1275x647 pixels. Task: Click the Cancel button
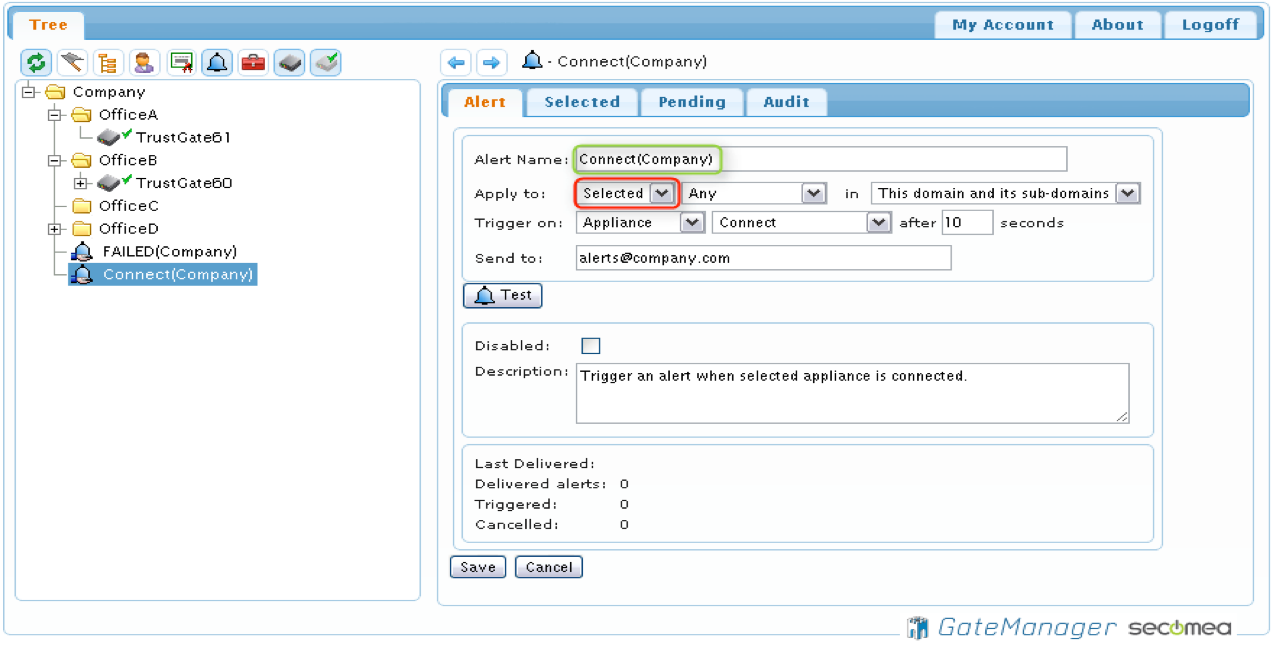[549, 567]
